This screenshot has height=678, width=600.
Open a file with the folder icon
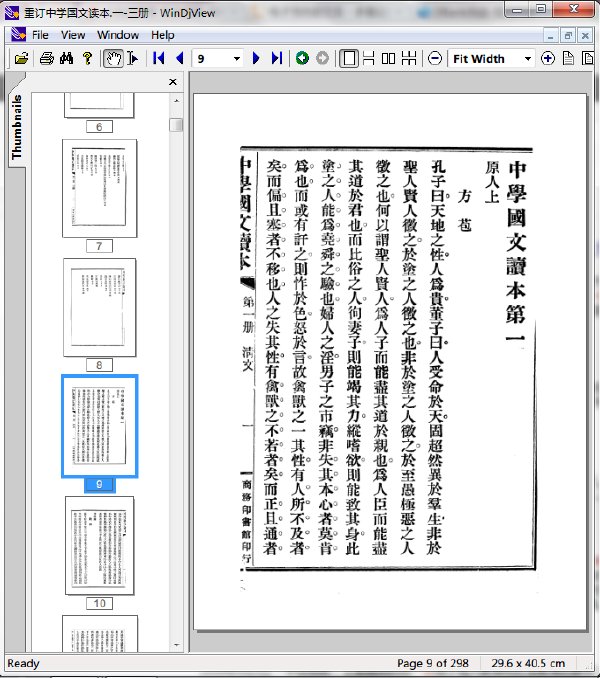21,58
